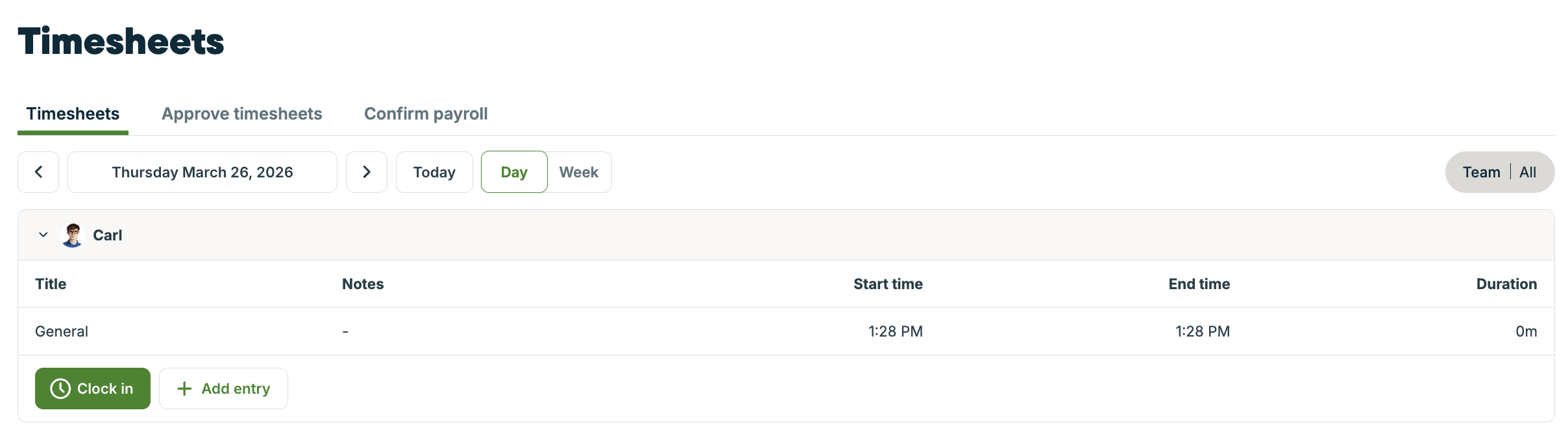
Task: Collapse Carl's timesheet section
Action: pos(43,235)
